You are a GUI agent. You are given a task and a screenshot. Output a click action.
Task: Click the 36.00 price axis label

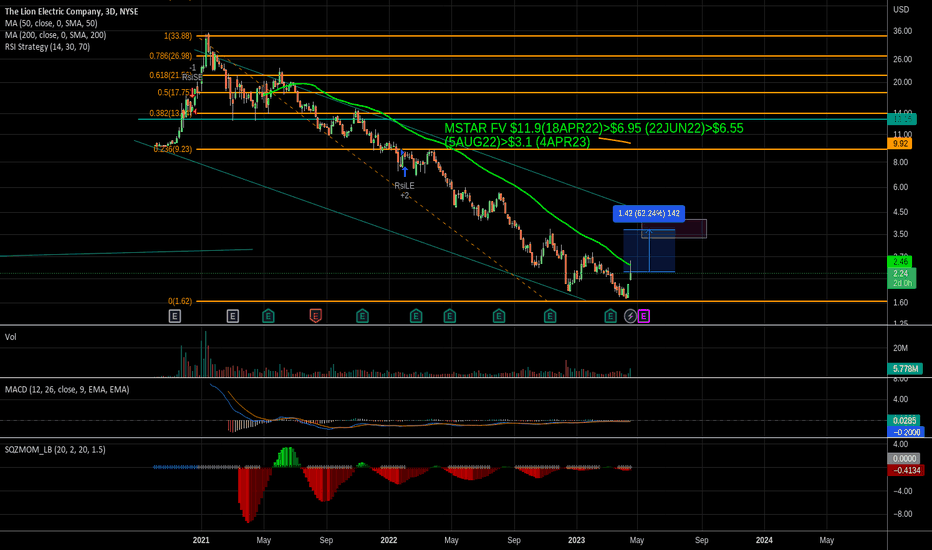(x=902, y=32)
